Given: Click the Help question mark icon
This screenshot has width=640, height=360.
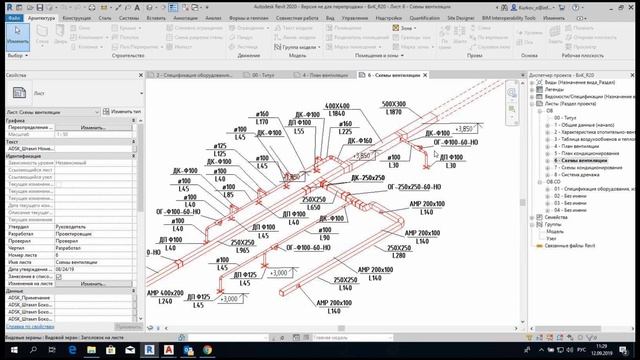Looking at the screenshot, I should (x=576, y=7).
